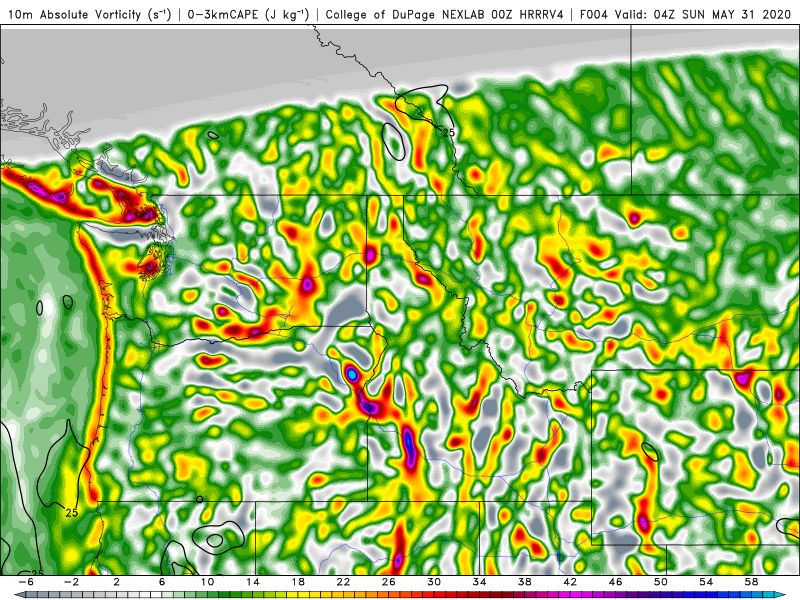This screenshot has height=600, width=800.
Task: Click the '-2' color scale label
Action: (x=71, y=582)
